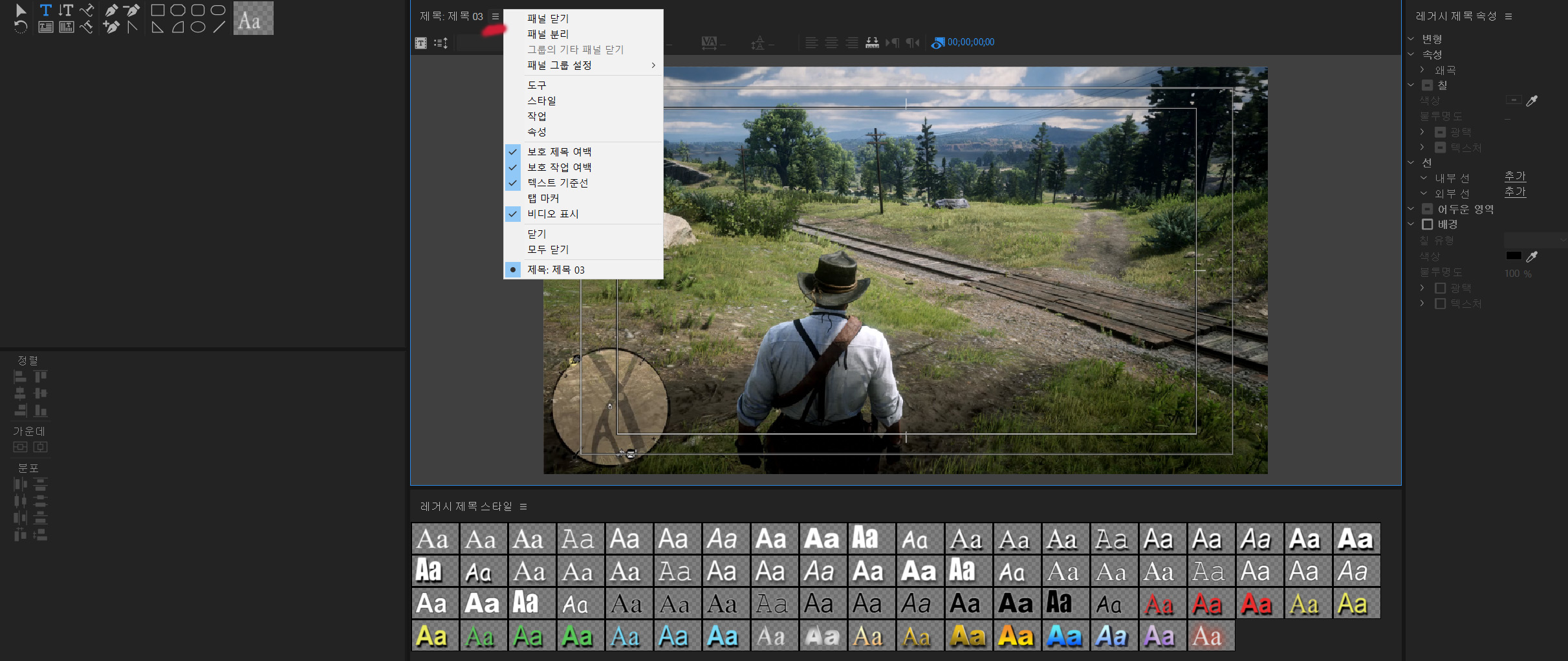Open the 레거시 제목 스타일 panel menu

click(x=523, y=506)
